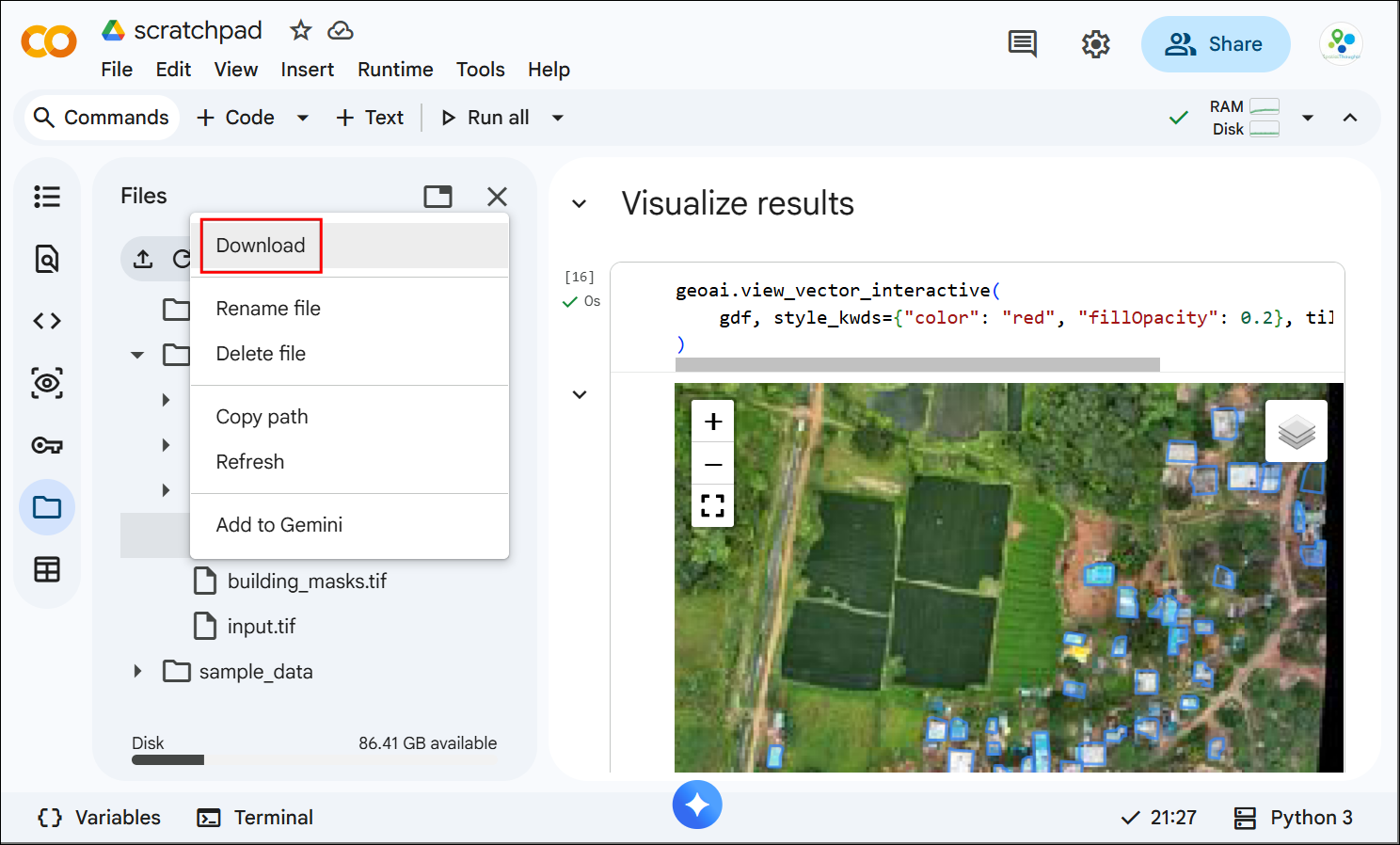Viewport: 1400px width, 845px height.
Task: Click the 21:27 execution status
Action: tap(1159, 817)
